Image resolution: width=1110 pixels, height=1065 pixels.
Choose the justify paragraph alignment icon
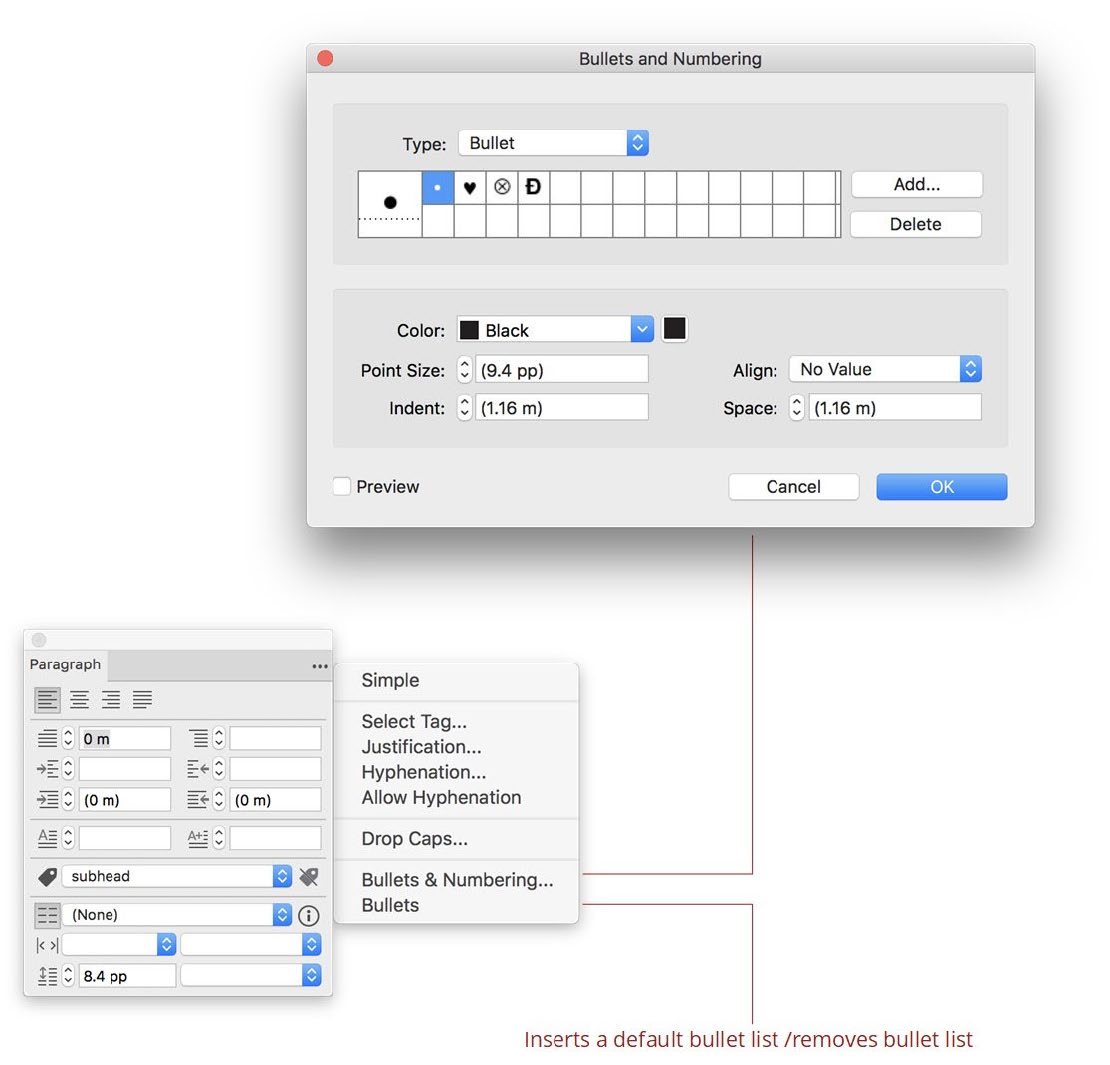click(143, 700)
